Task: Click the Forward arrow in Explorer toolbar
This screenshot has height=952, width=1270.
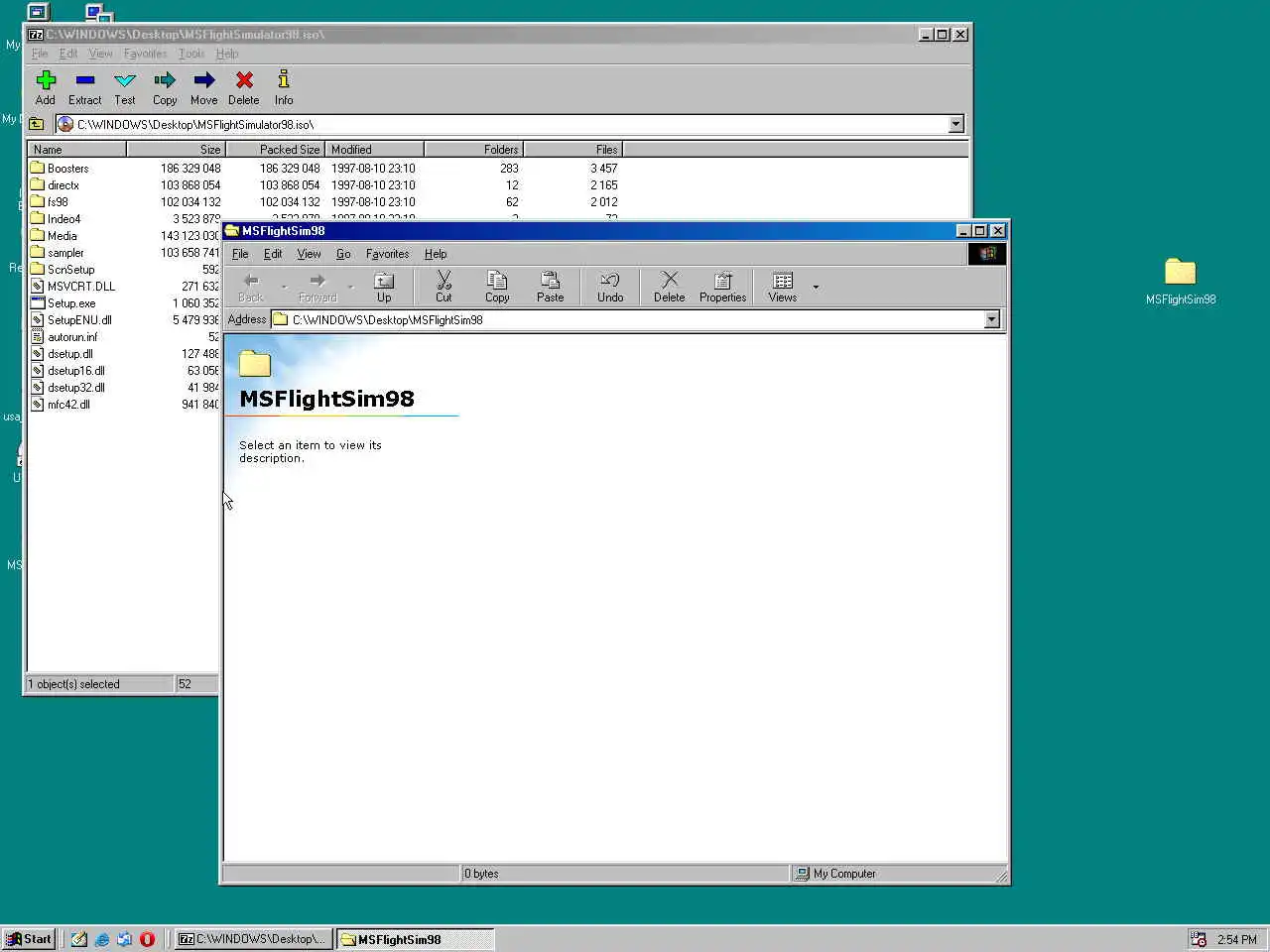Action: tap(317, 287)
